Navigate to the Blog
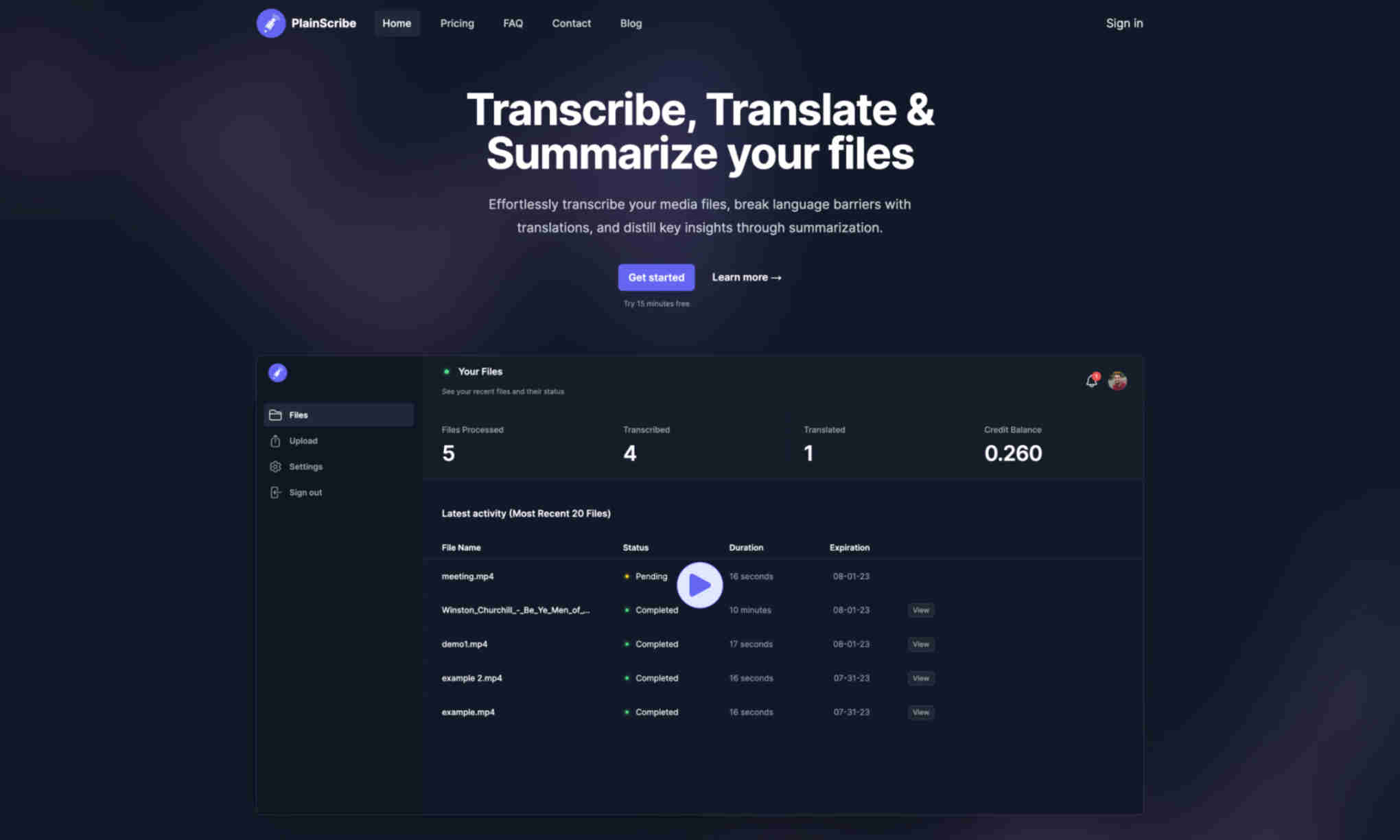1400x840 pixels. 631,23
